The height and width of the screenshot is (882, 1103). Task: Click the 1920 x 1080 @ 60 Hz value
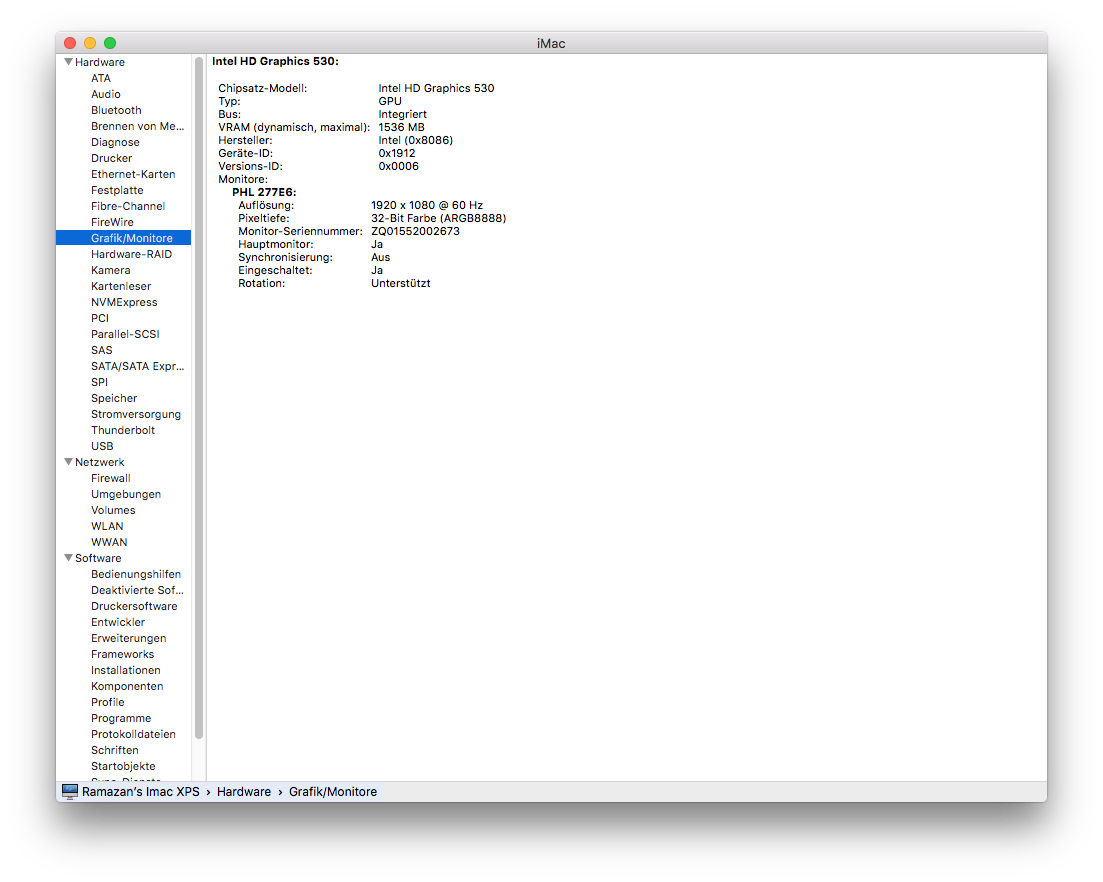(427, 205)
